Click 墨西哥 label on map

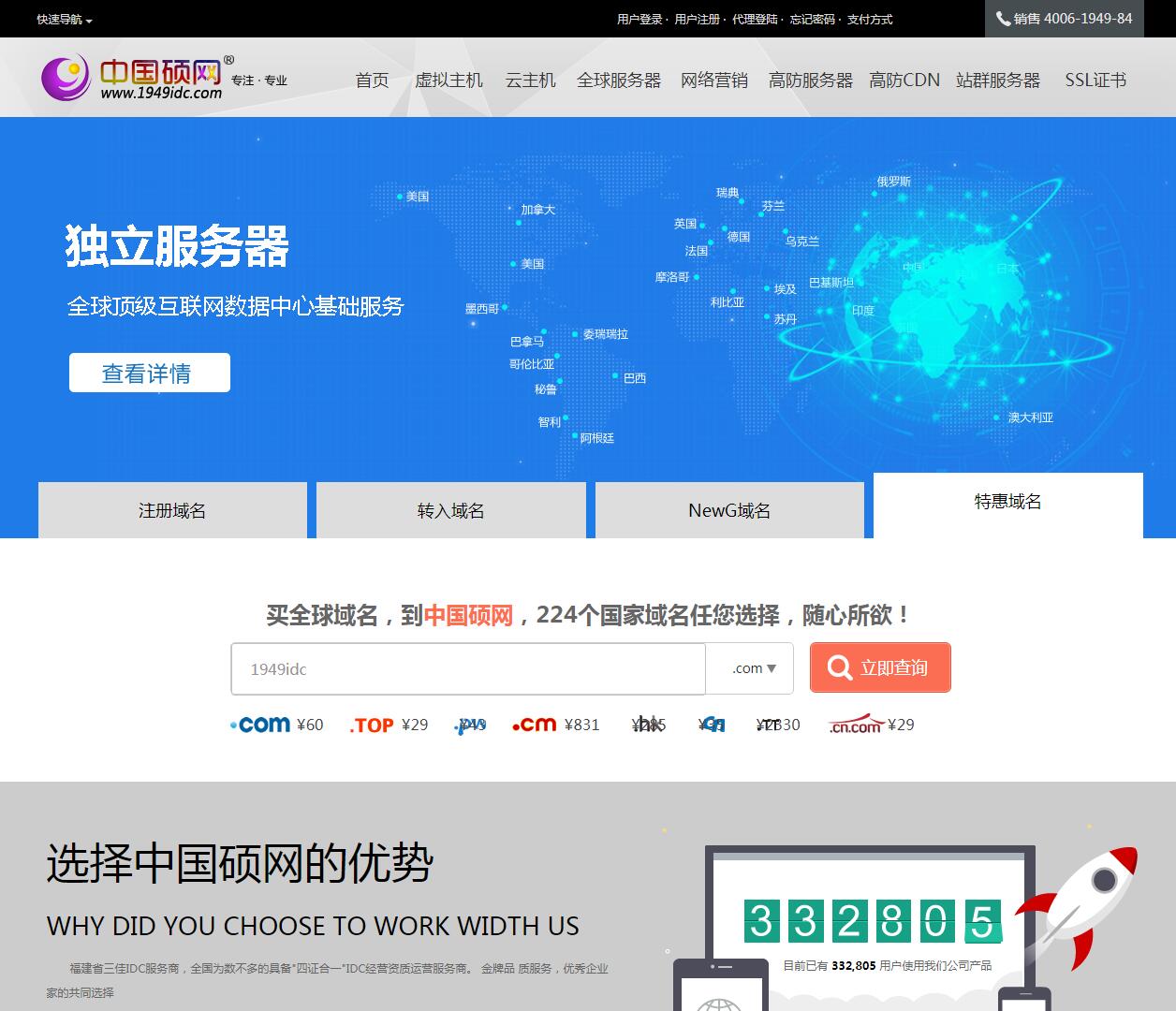click(x=482, y=309)
